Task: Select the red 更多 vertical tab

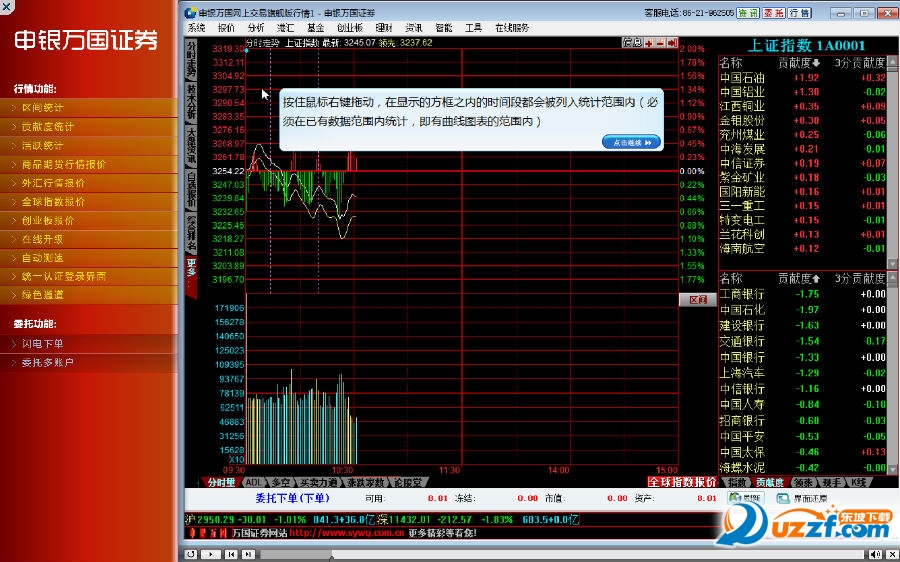Action: click(x=191, y=276)
